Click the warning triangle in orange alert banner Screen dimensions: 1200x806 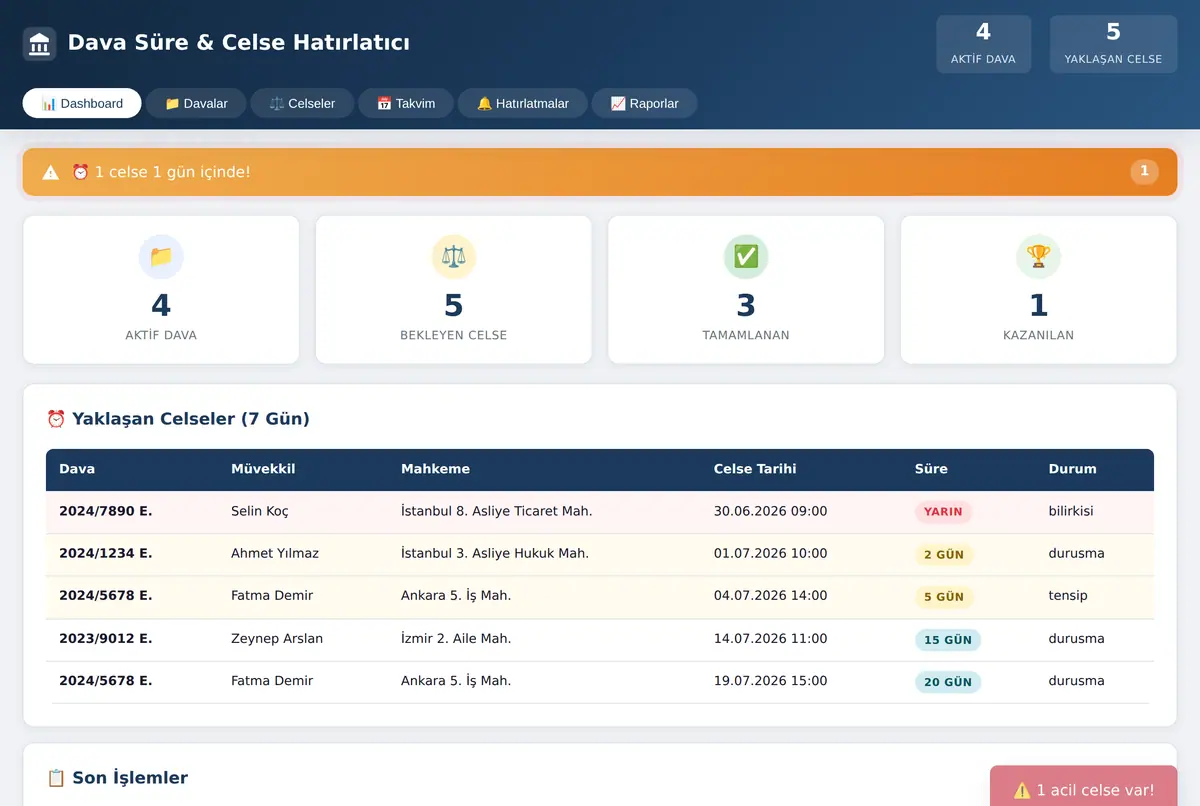pyautogui.click(x=51, y=172)
